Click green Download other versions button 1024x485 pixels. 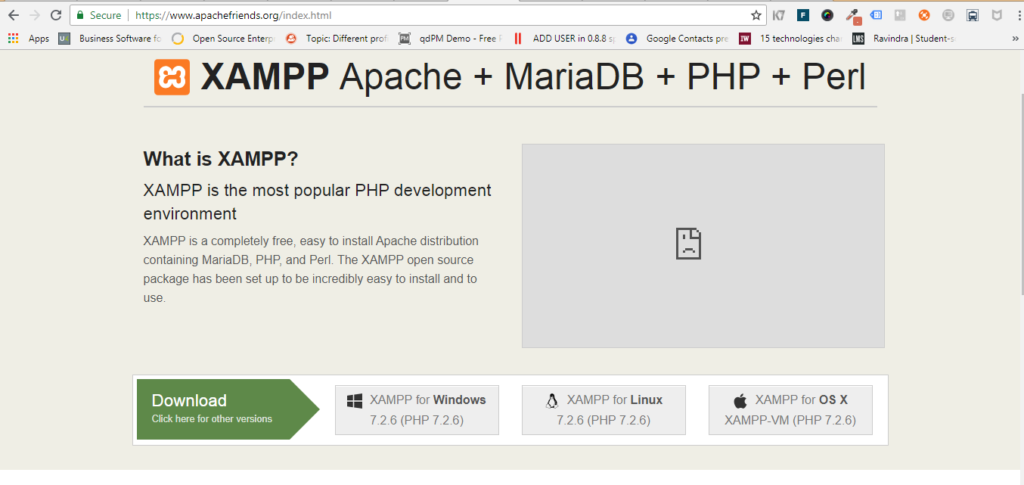(227, 409)
